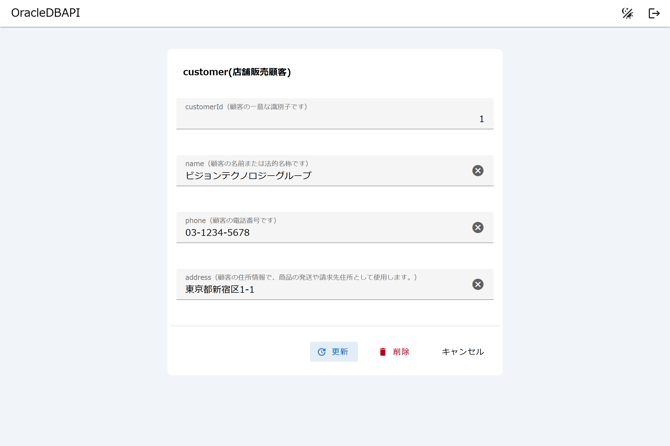Click the name field label description

point(247,163)
